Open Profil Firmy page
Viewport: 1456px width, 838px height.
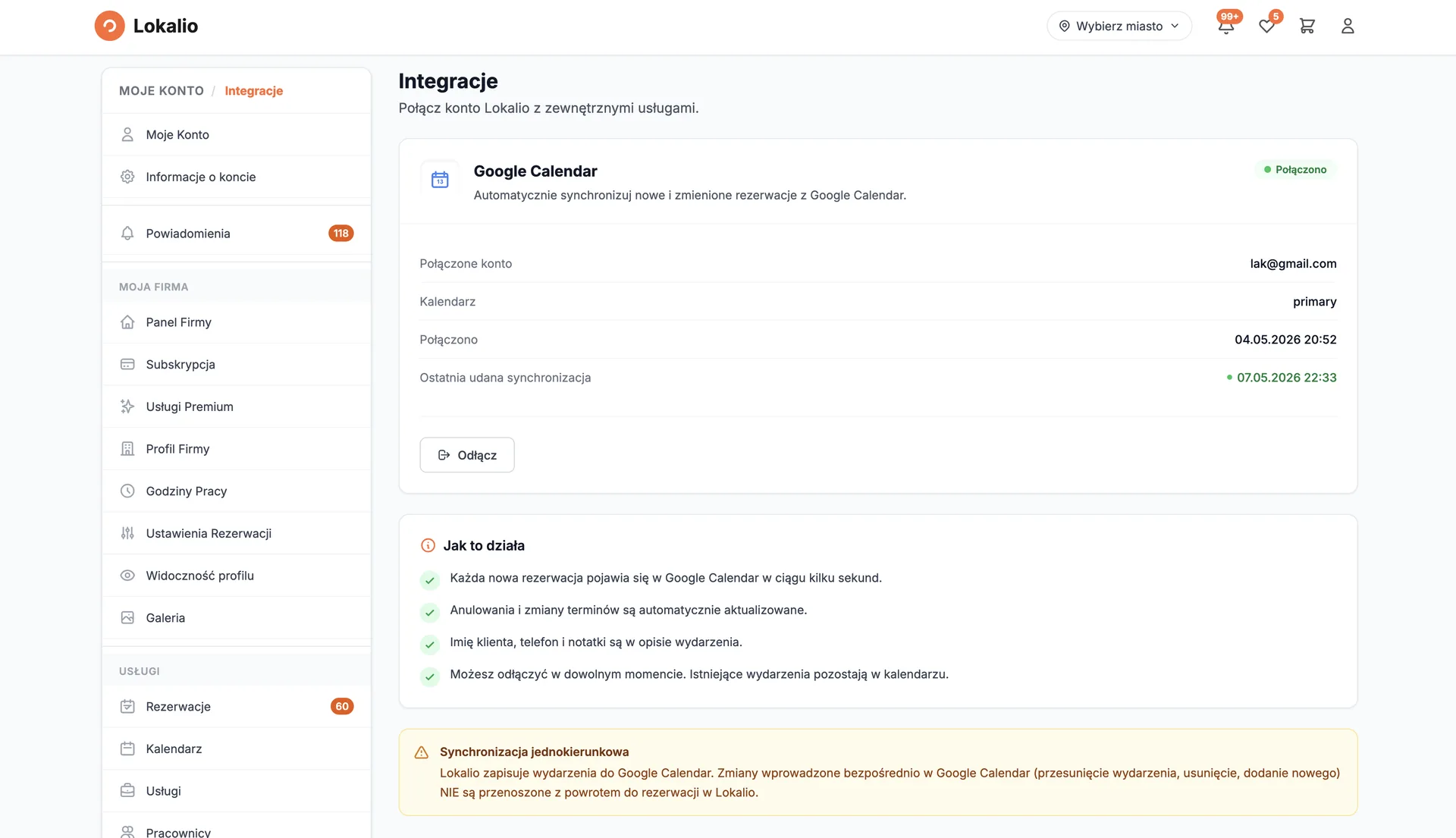237,449
